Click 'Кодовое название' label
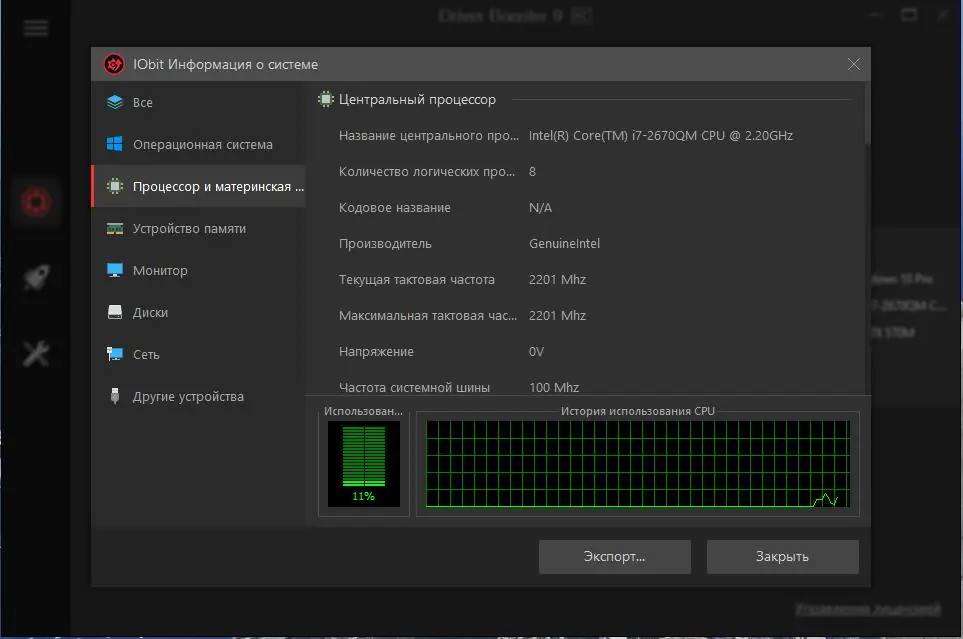The image size is (963, 639). (395, 208)
